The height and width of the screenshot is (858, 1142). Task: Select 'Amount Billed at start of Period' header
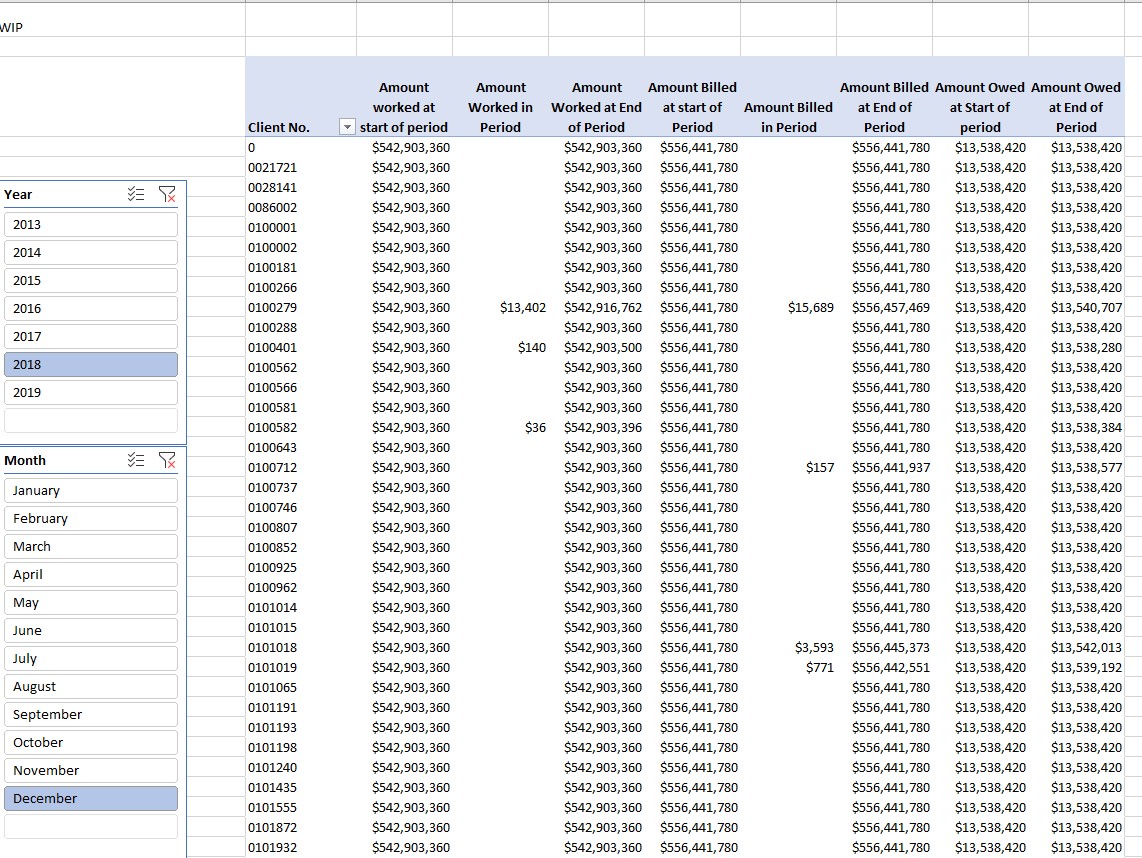693,97
